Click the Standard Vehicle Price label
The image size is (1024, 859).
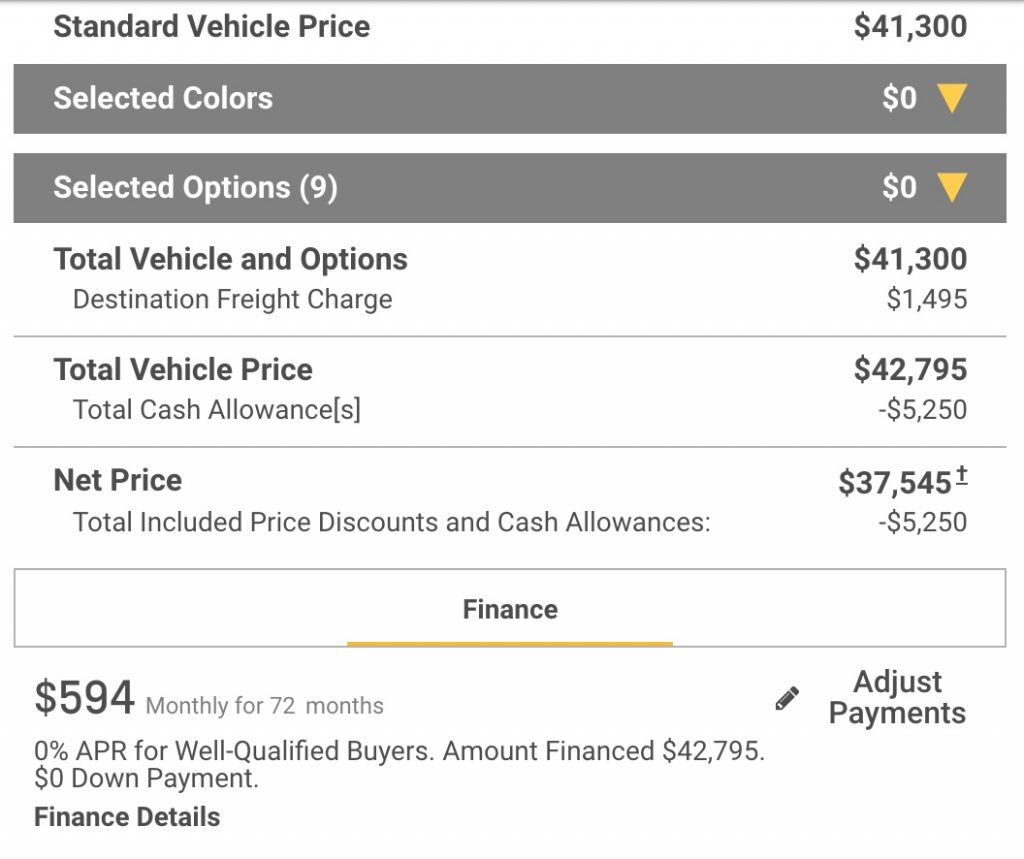pyautogui.click(x=212, y=27)
